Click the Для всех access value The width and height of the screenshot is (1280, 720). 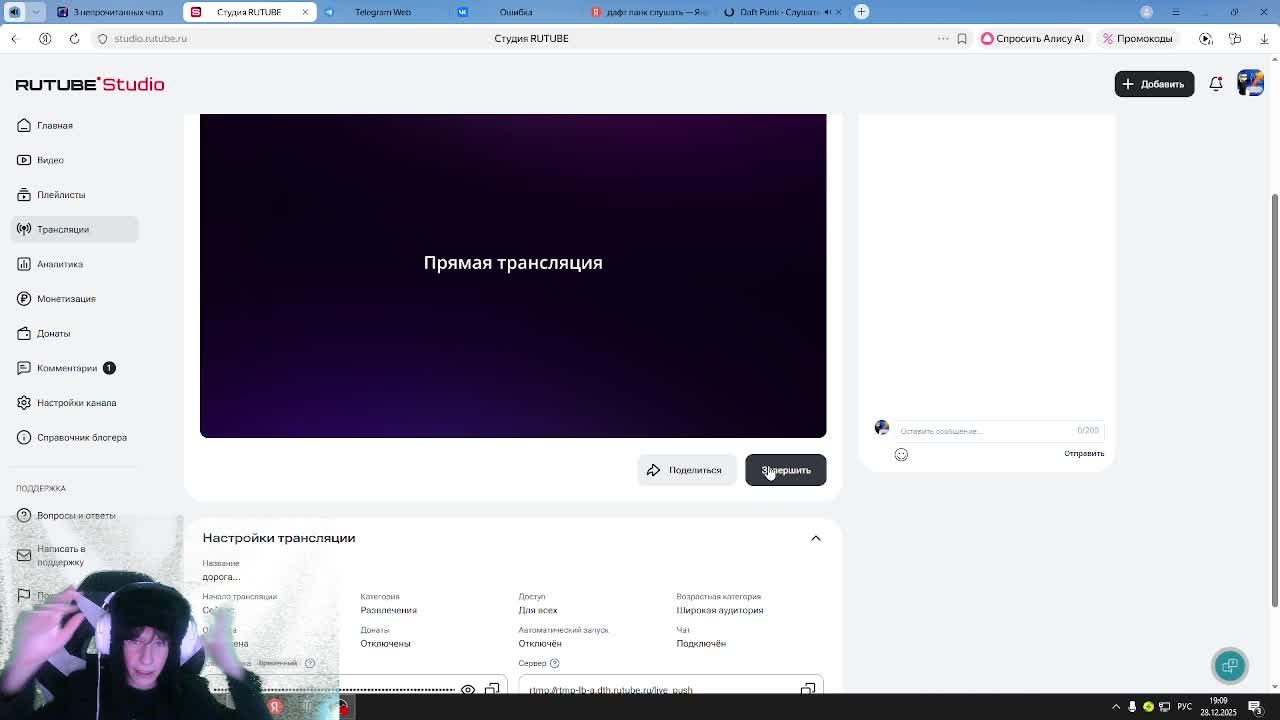point(537,610)
